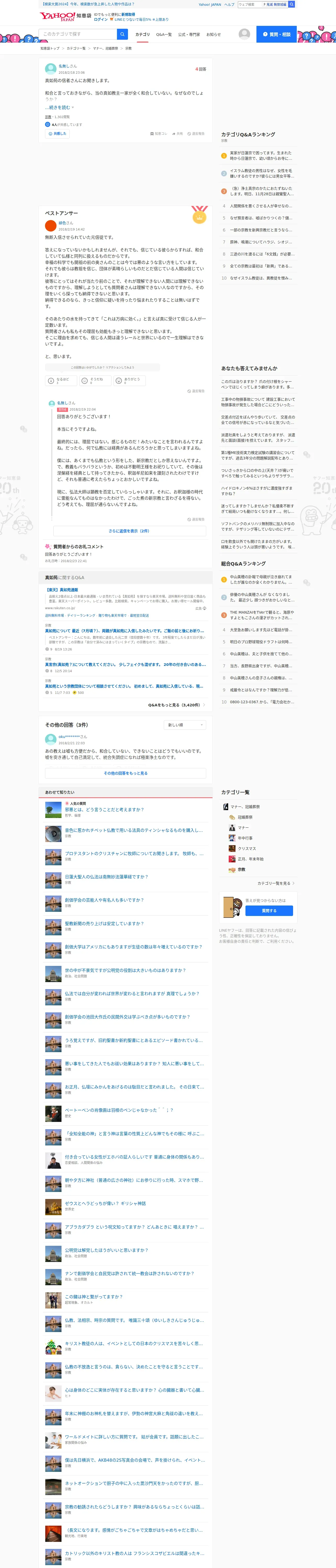336x1568 pixels.
Task: Click 年中行事 category icon
Action: [x=232, y=838]
